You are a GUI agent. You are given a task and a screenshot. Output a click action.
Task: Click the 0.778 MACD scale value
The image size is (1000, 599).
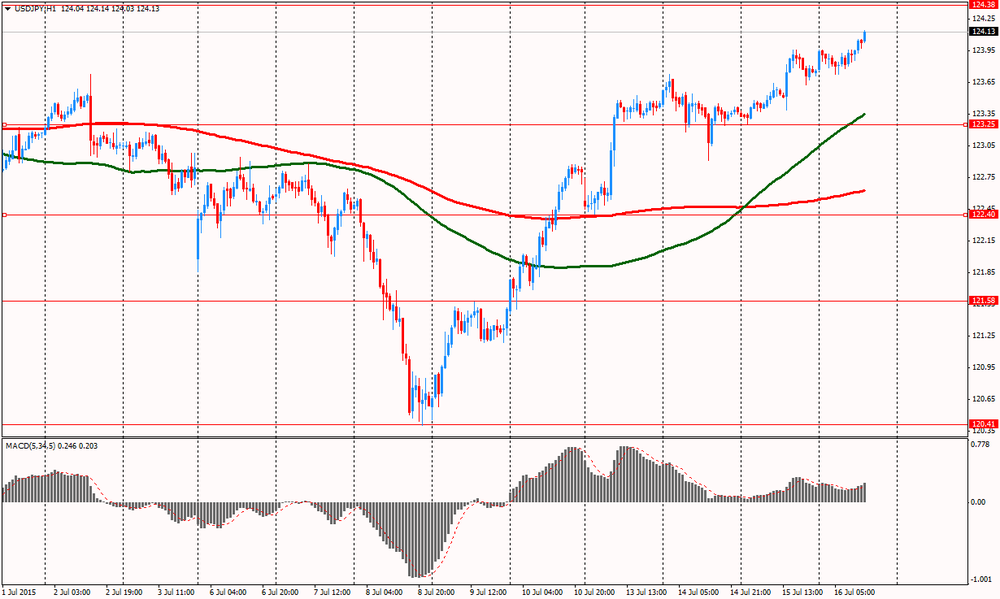click(980, 443)
